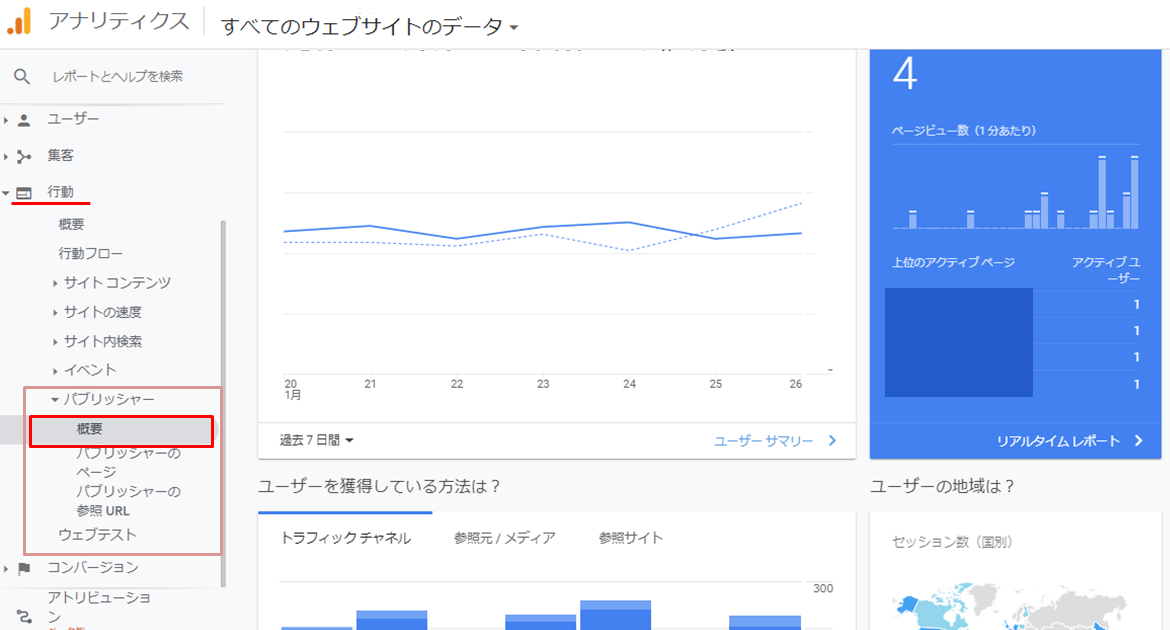
Task: Expand the サイト内検索 submenu
Action: click(55, 342)
